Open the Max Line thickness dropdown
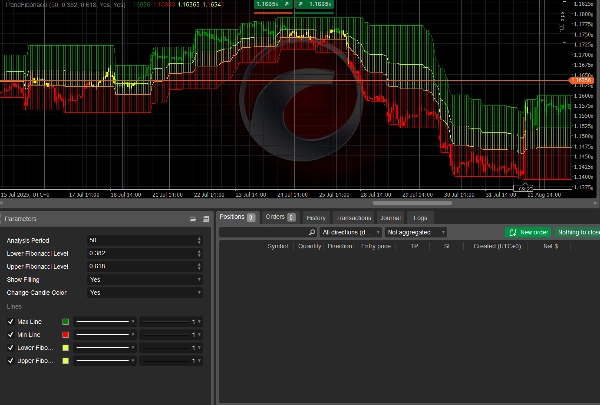Image resolution: width=600 pixels, height=405 pixels. coord(171,322)
